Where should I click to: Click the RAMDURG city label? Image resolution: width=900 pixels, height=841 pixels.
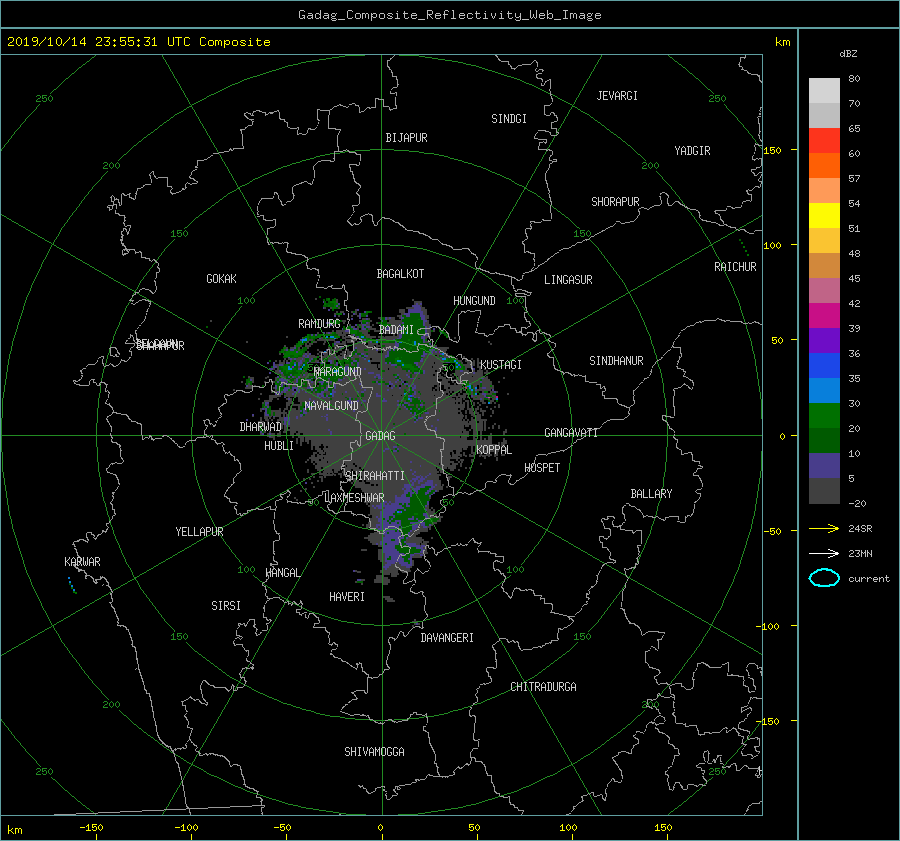click(x=319, y=324)
